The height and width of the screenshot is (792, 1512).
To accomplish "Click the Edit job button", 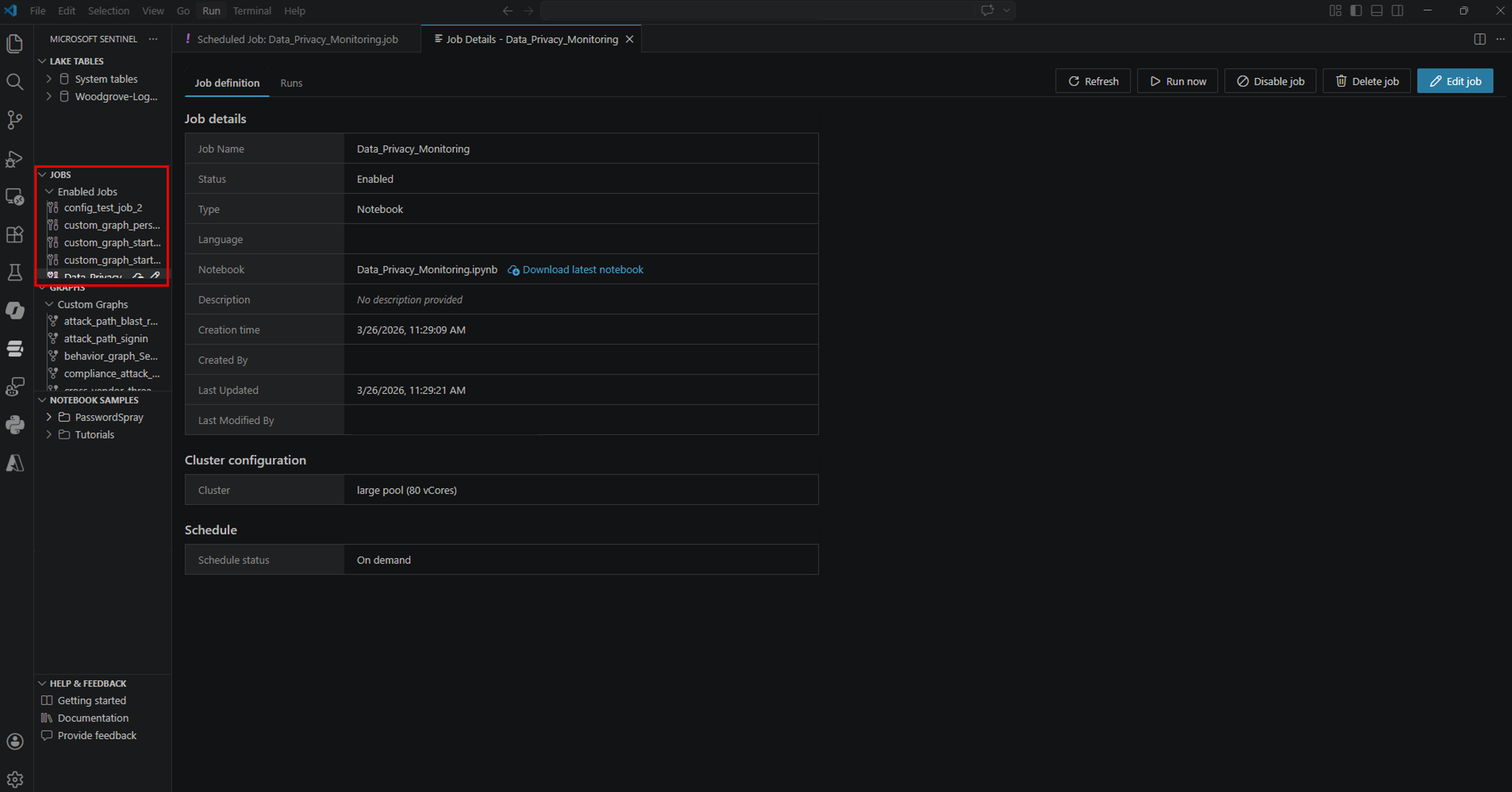I will click(x=1455, y=81).
